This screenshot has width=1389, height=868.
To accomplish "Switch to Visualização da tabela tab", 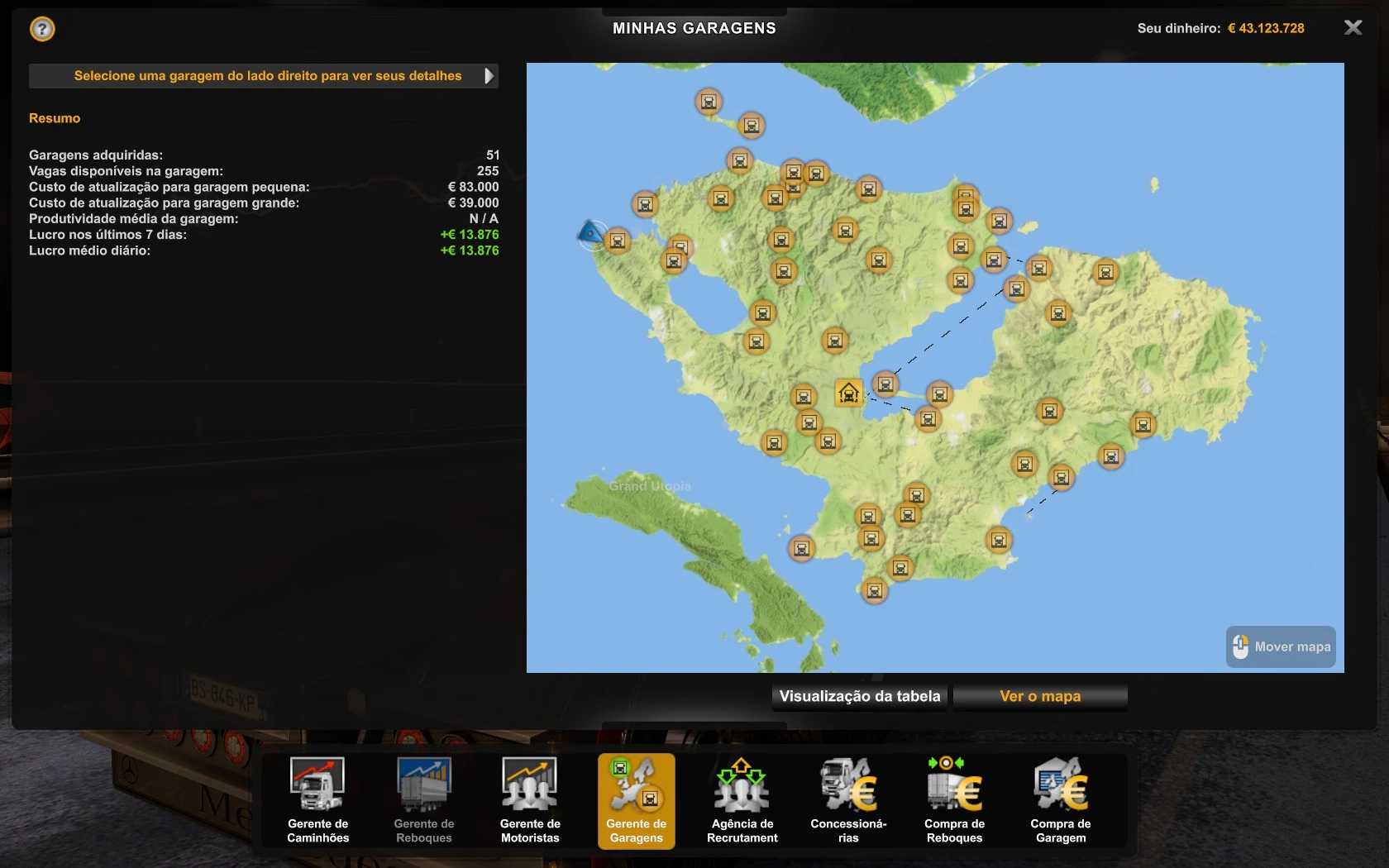I will pyautogui.click(x=860, y=696).
